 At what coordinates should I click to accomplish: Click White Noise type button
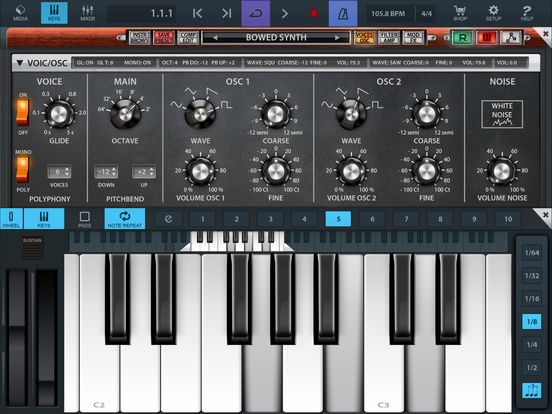[x=502, y=114]
